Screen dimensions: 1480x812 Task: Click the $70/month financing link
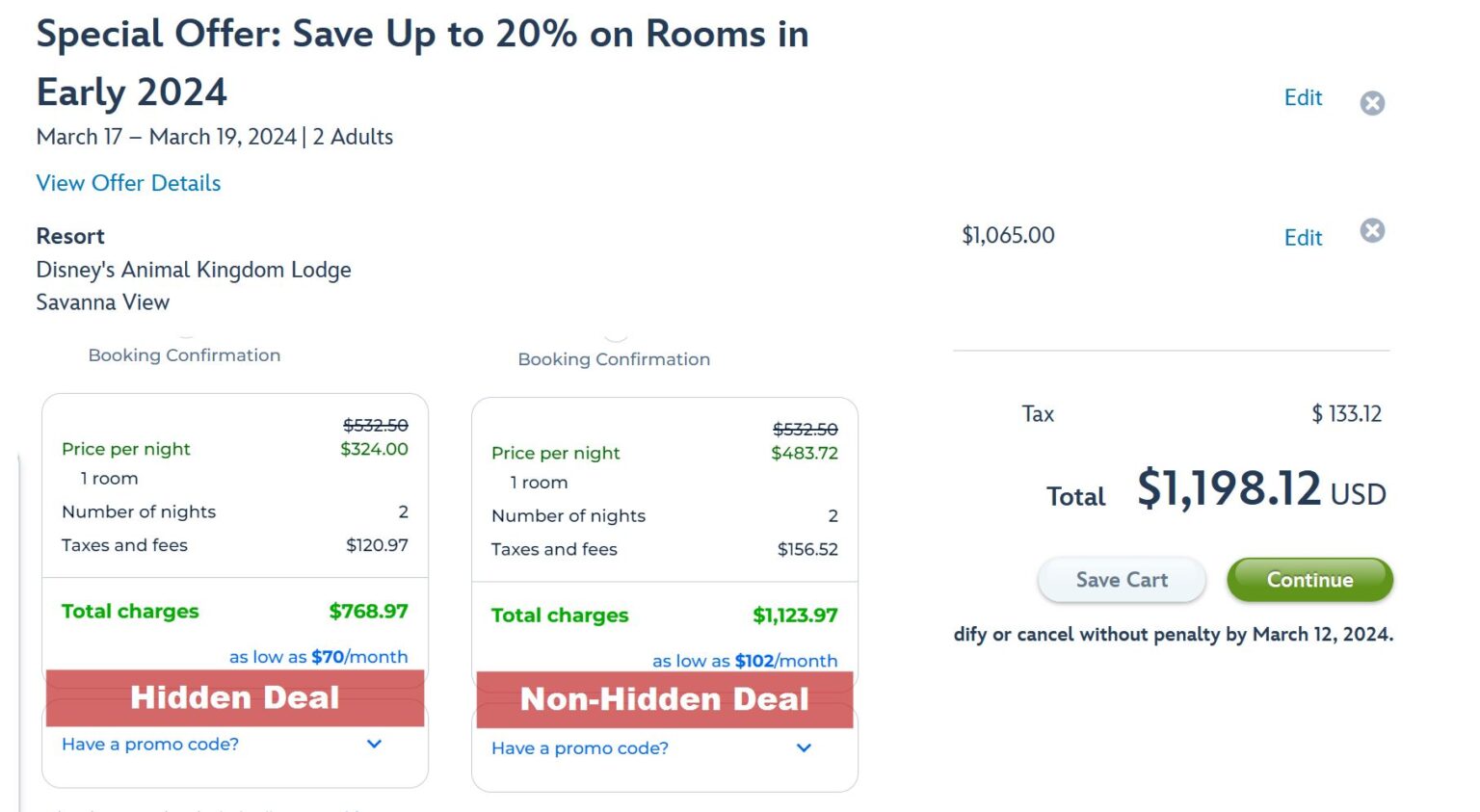tap(329, 656)
